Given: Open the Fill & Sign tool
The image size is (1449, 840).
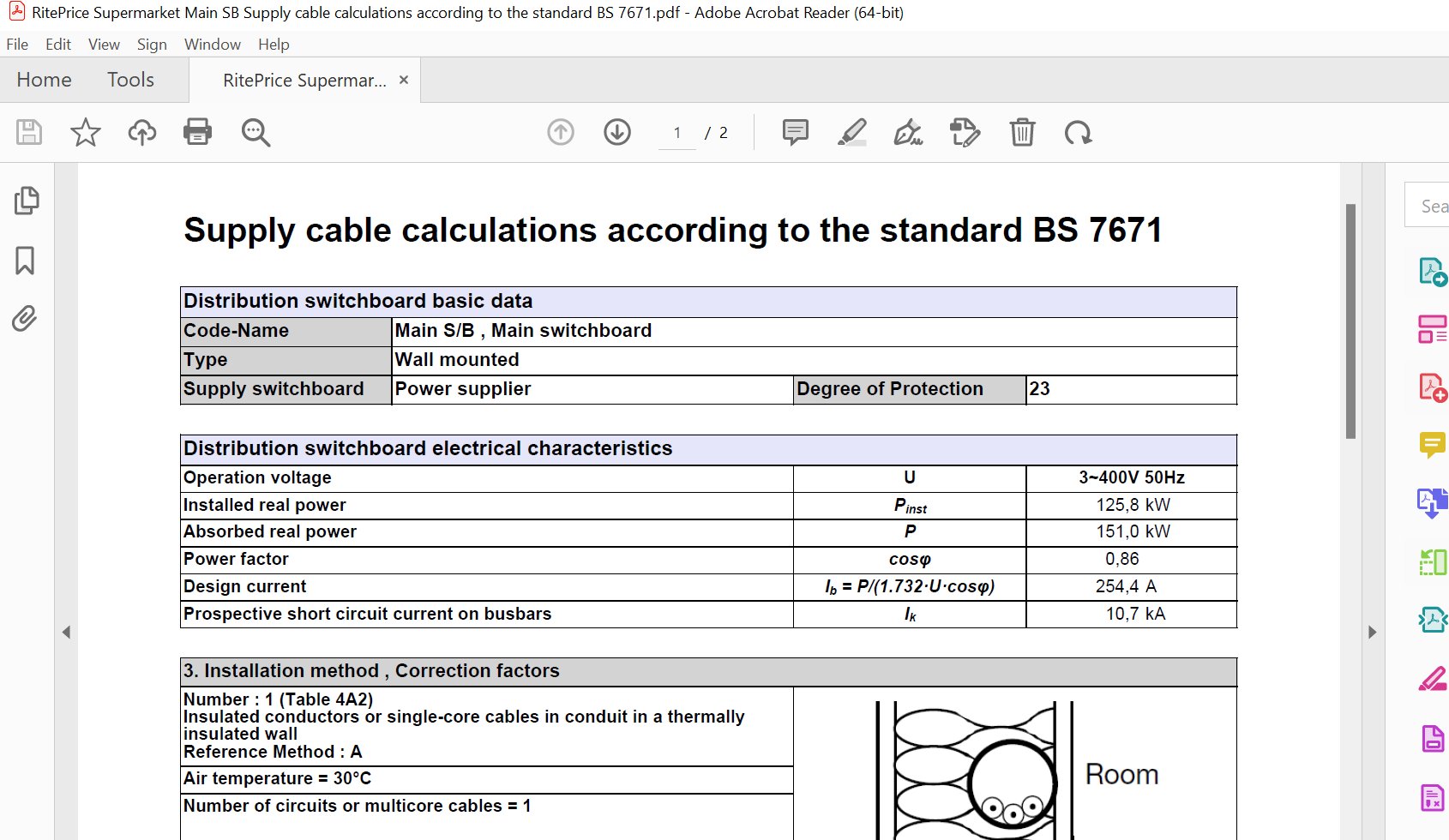Looking at the screenshot, I should point(909,133).
